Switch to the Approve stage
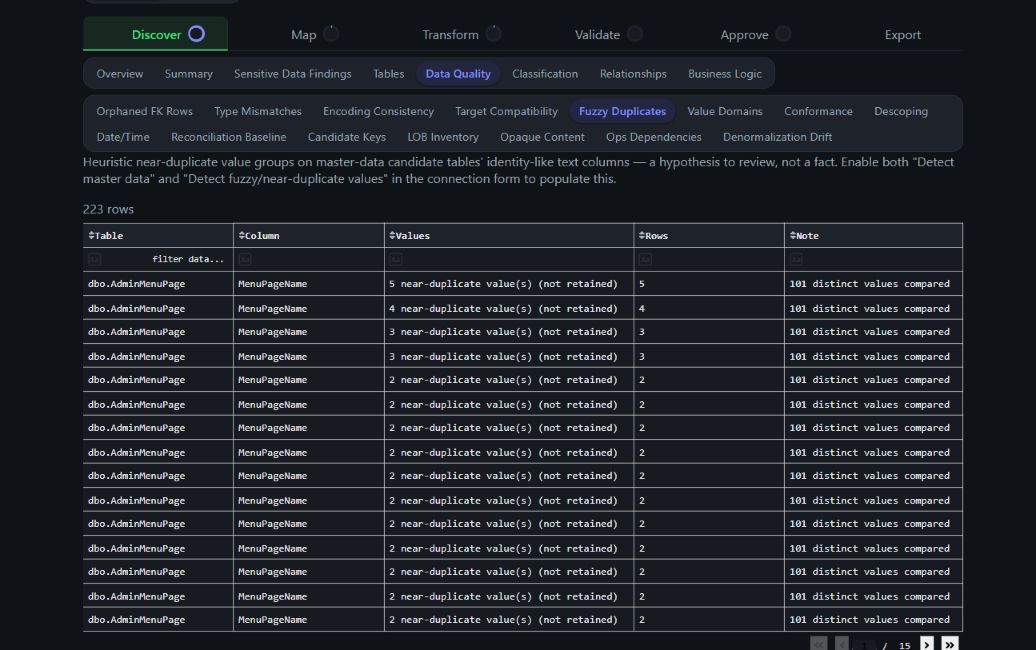 745,34
